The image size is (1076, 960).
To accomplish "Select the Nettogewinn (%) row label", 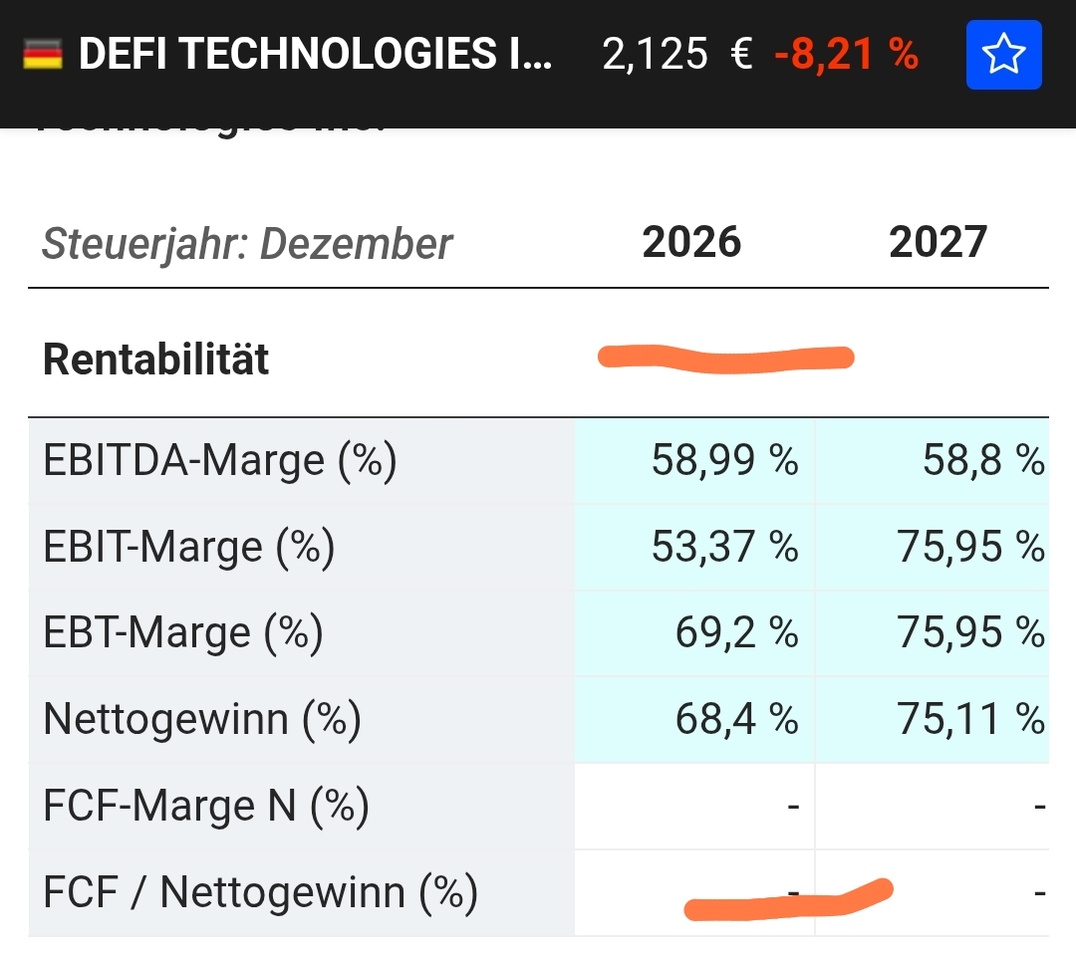I will click(202, 720).
